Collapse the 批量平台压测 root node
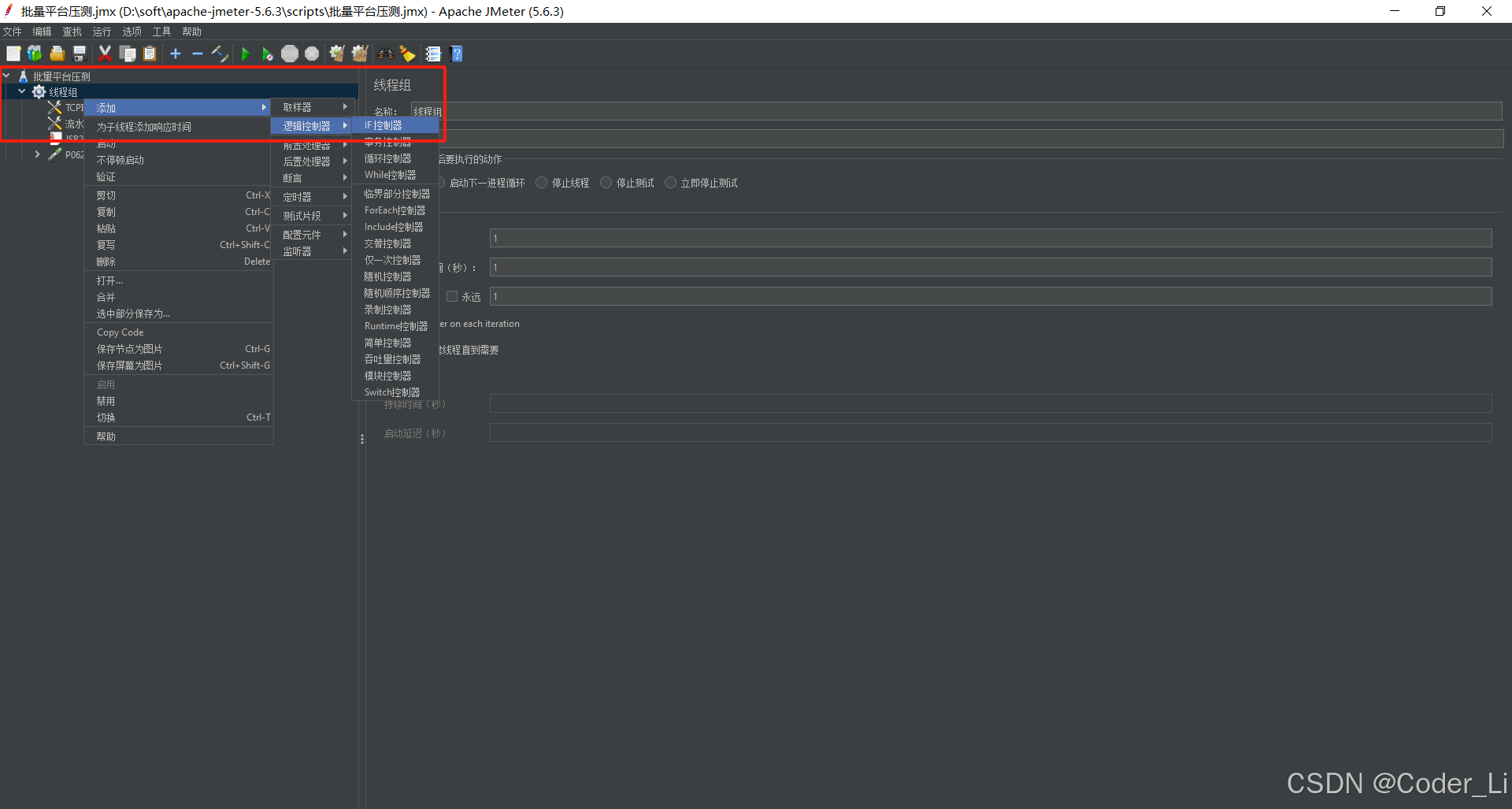 pyautogui.click(x=6, y=76)
